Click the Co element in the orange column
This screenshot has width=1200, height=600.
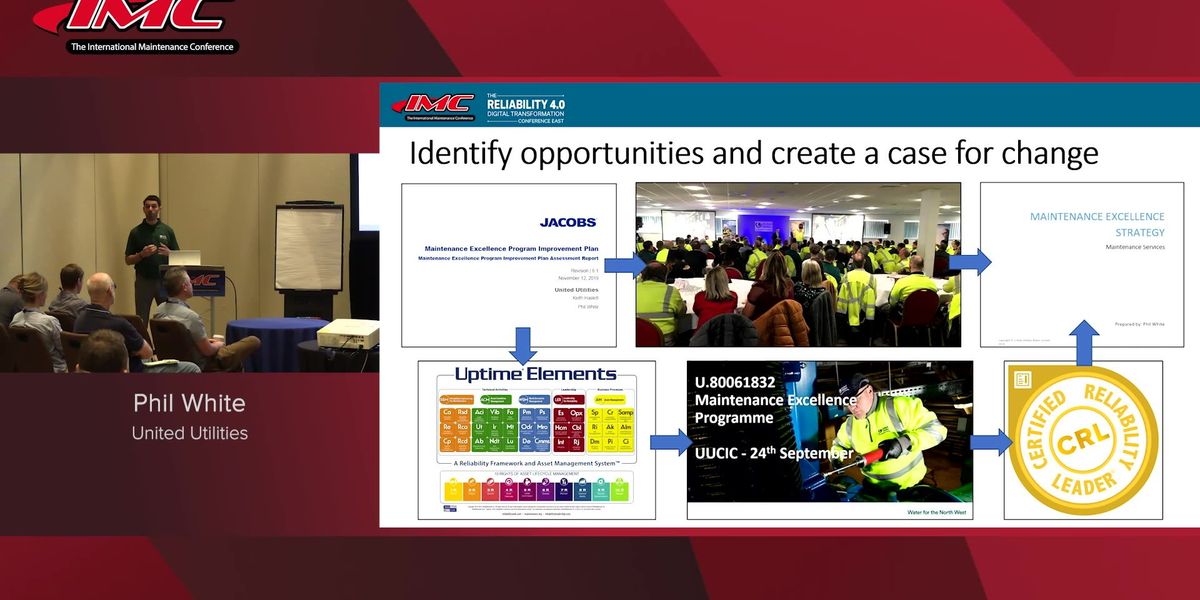pyautogui.click(x=446, y=413)
